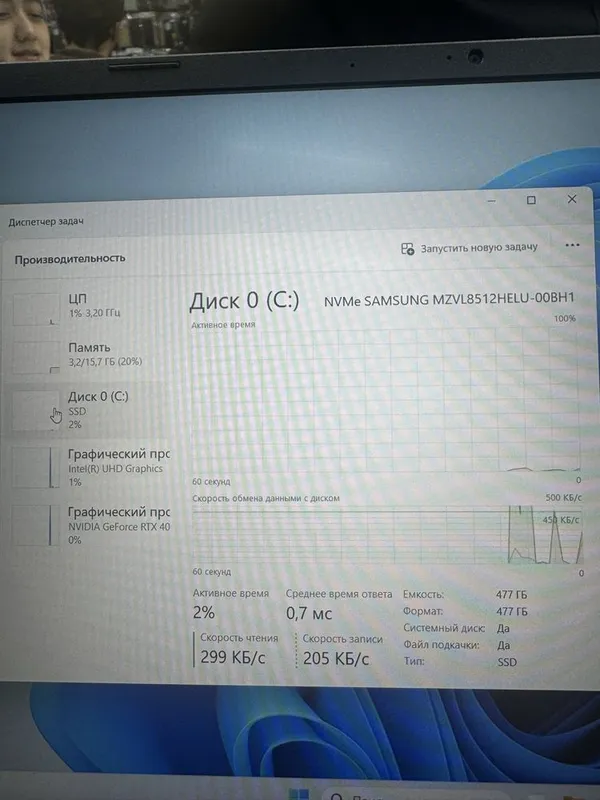The height and width of the screenshot is (800, 600).
Task: Click the Системный диск label
Action: [x=444, y=628]
